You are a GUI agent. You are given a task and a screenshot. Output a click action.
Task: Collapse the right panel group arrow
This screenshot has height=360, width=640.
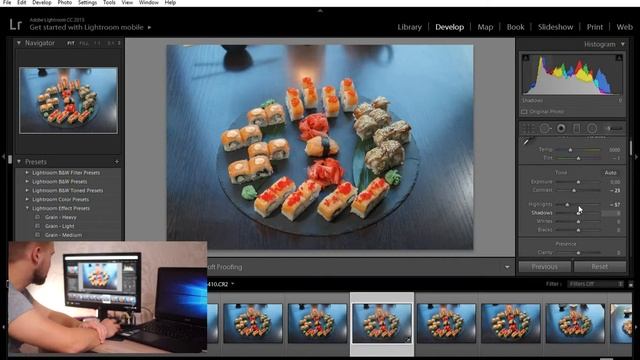click(636, 156)
